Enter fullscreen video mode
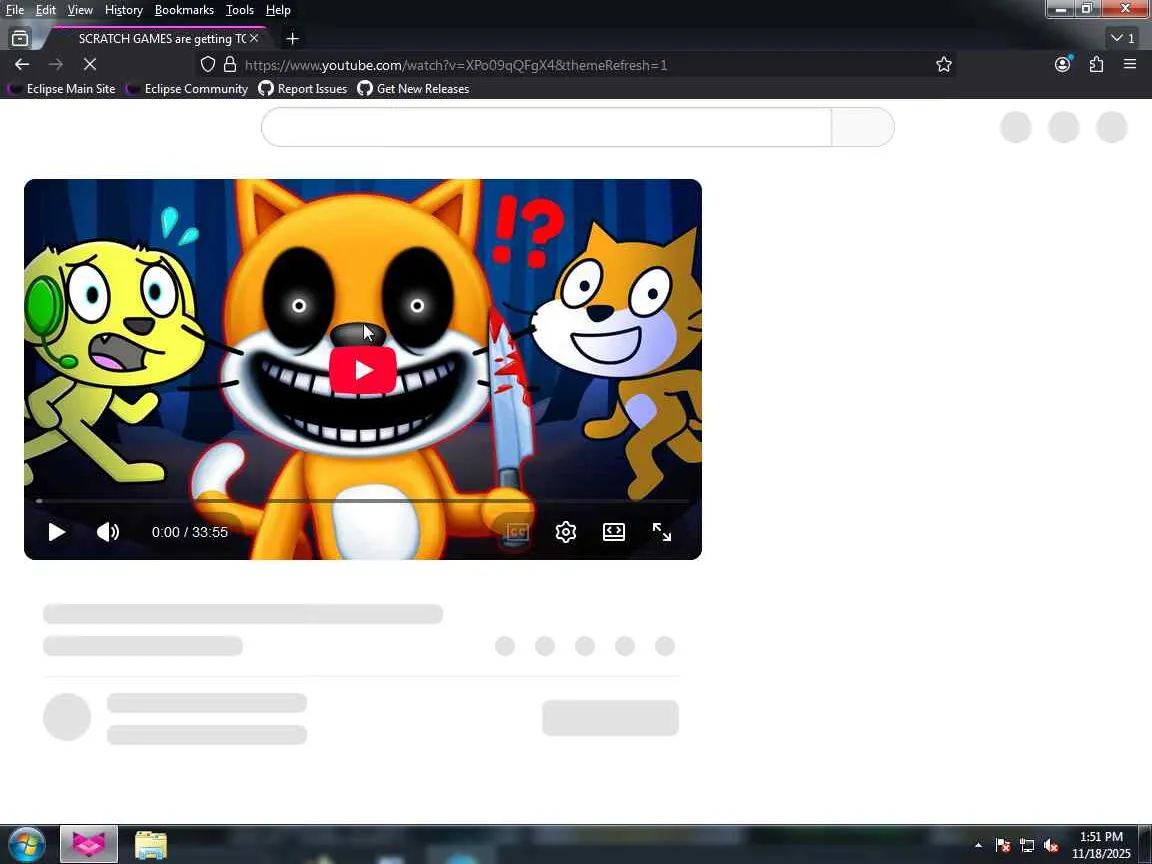This screenshot has height=864, width=1152. pos(662,532)
